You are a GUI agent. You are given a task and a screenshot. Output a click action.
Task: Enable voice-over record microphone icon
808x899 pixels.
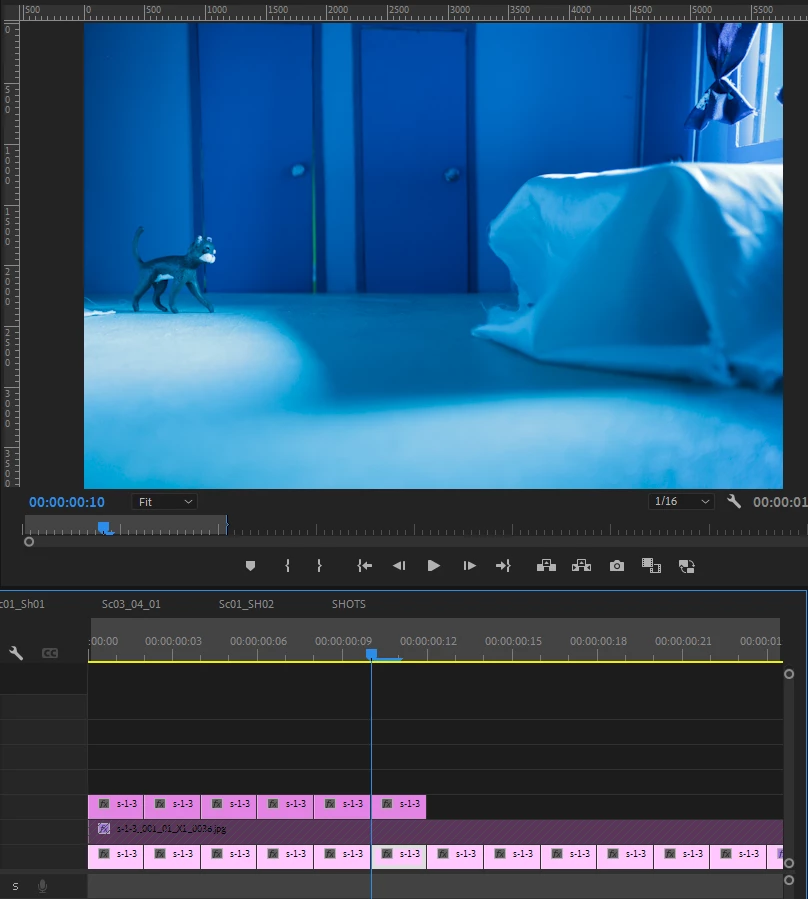point(42,886)
